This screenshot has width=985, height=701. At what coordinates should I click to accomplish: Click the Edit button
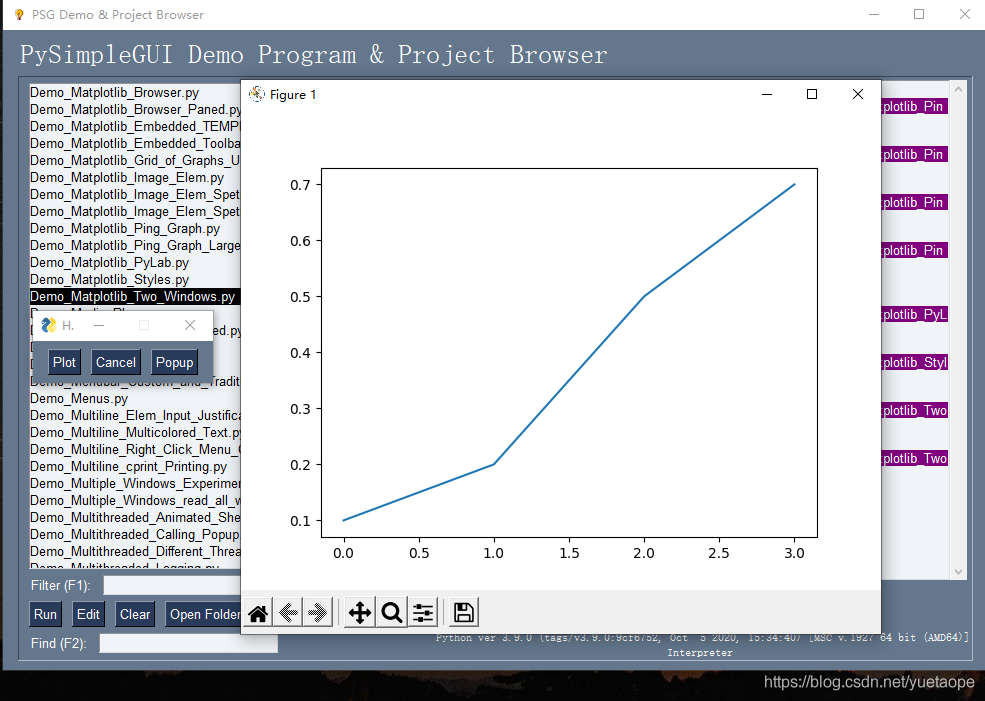pos(88,614)
